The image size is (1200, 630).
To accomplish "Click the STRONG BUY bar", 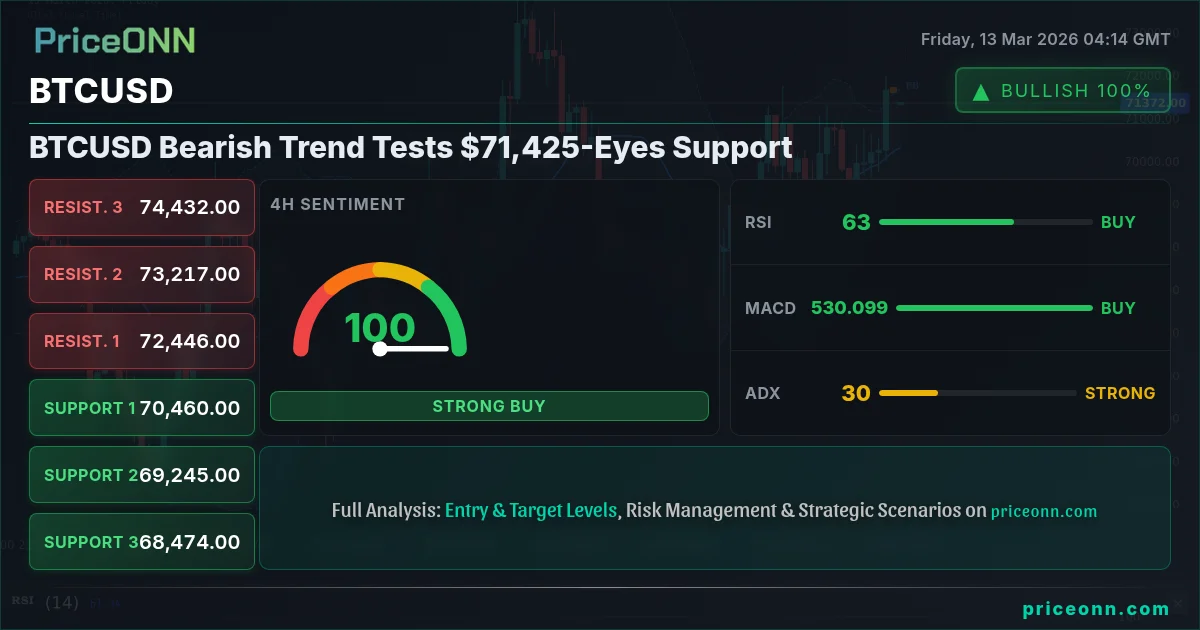I will [489, 406].
